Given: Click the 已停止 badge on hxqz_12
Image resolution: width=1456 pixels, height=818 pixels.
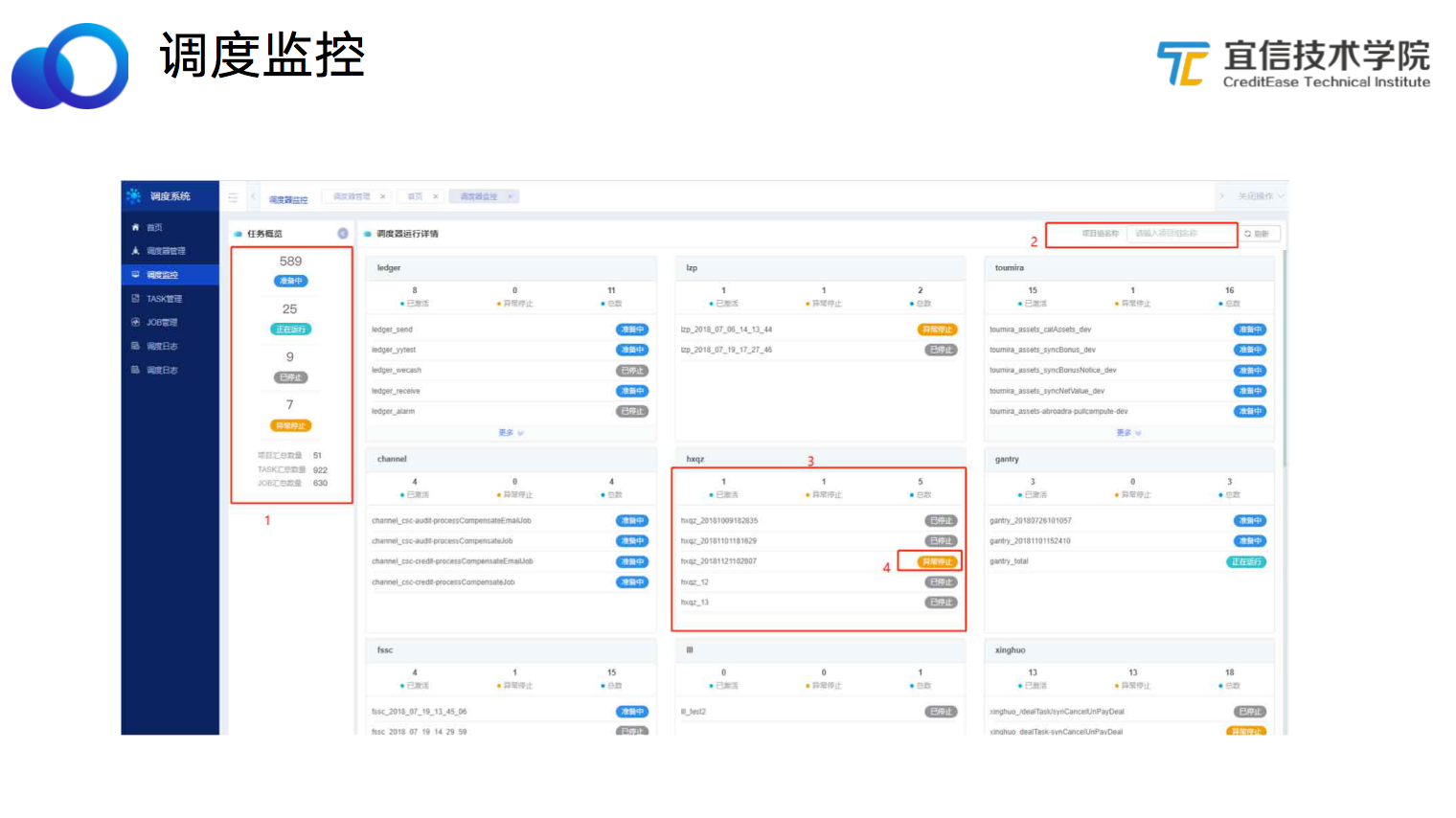Looking at the screenshot, I should tap(942, 582).
